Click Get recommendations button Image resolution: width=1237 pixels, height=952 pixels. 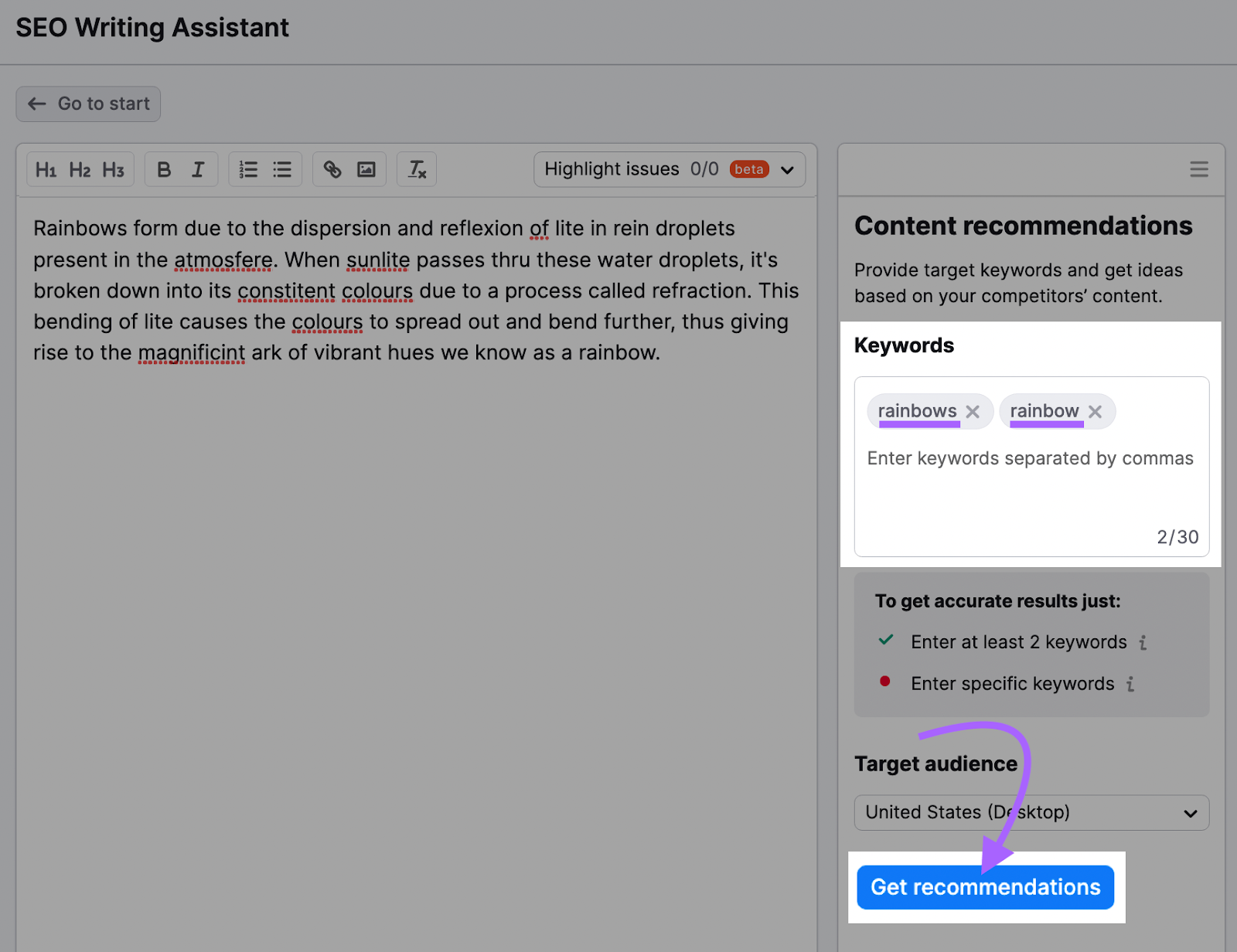985,887
